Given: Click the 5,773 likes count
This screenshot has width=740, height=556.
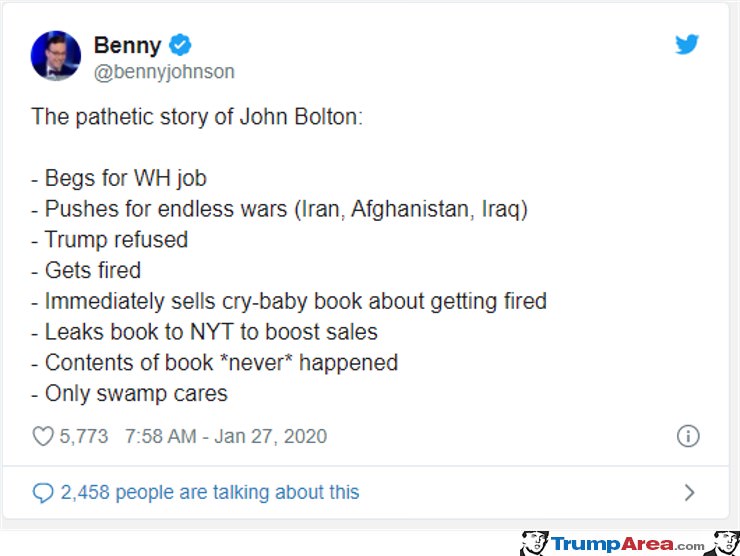Looking at the screenshot, I should click(x=84, y=436).
